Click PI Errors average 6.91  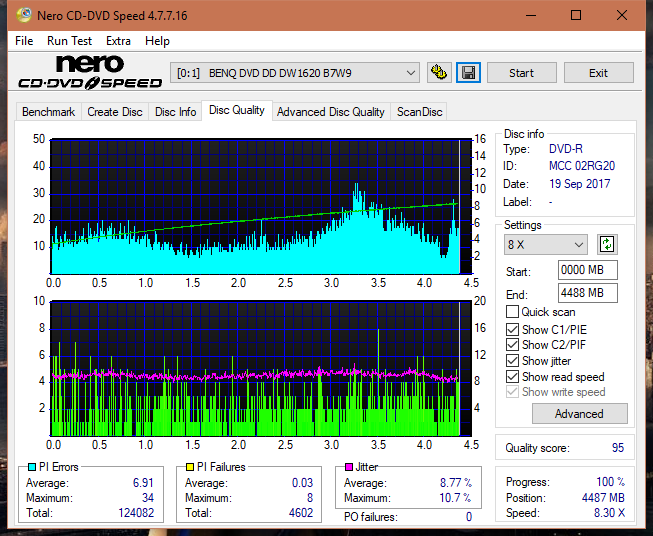[143, 483]
